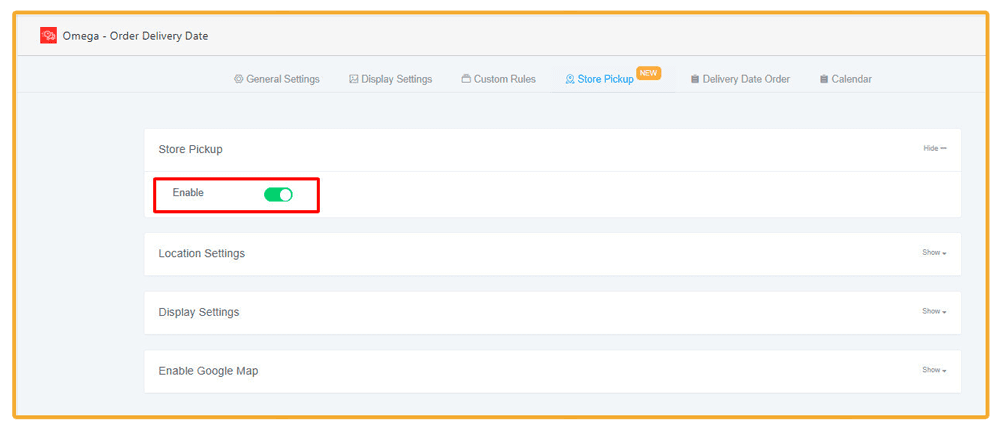Viewport: 1000px width, 429px height.
Task: Disable the Store Pickup Enable toggle
Action: coord(278,194)
